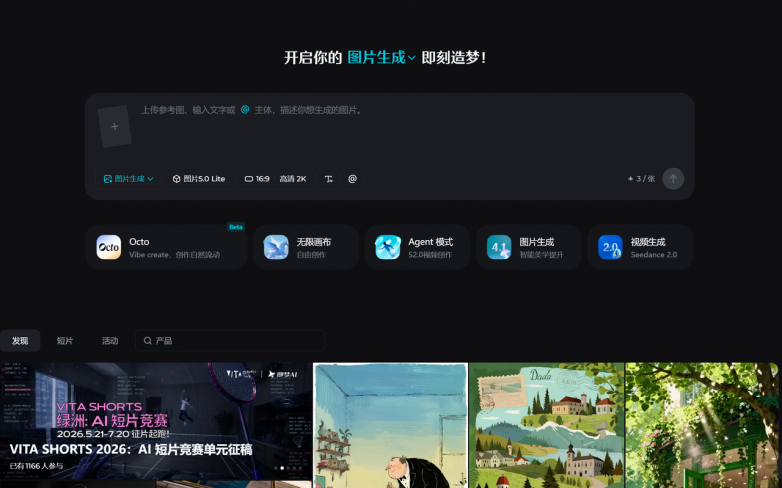Switch to the 发现 tab

point(20,341)
